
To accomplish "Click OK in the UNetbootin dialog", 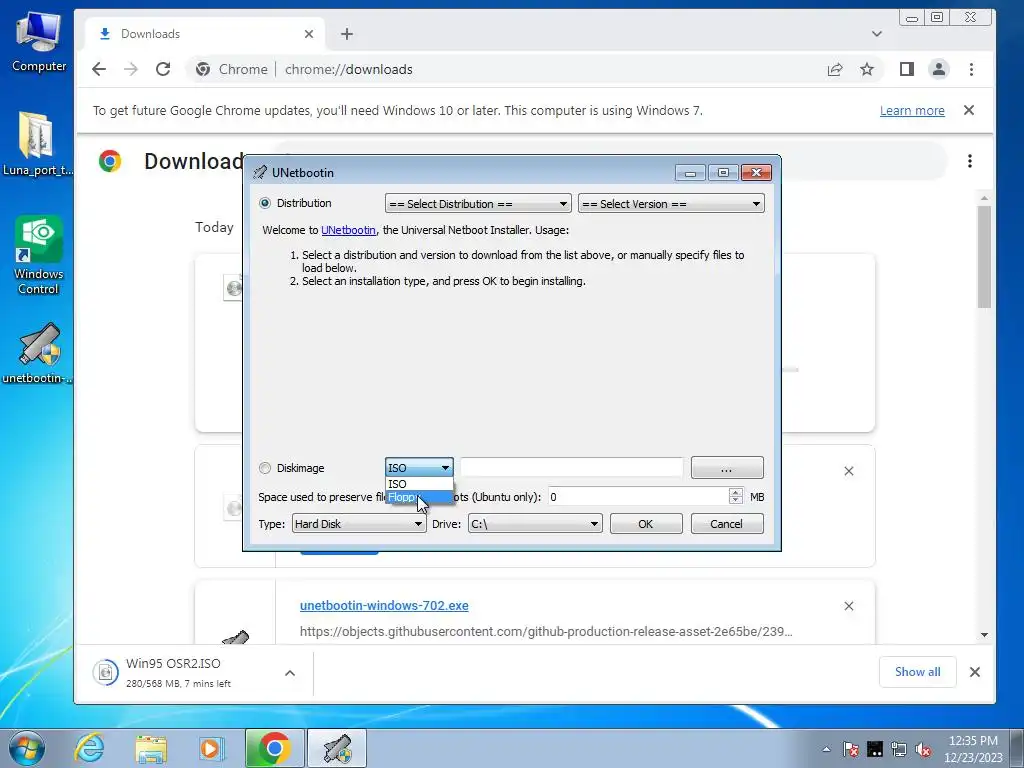I will click(646, 524).
